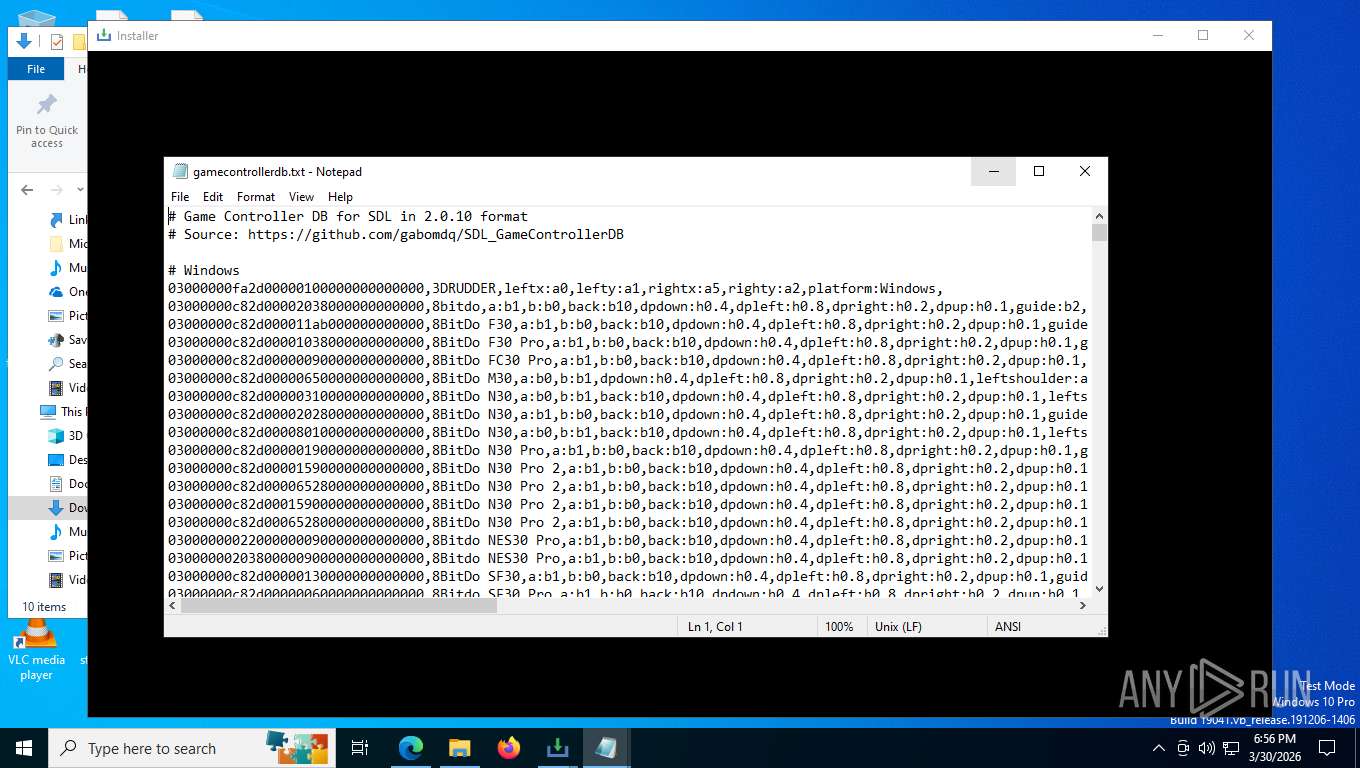1360x768 pixels.
Task: Click horizontal scroll right arrow in Notepad
Action: tap(1082, 605)
